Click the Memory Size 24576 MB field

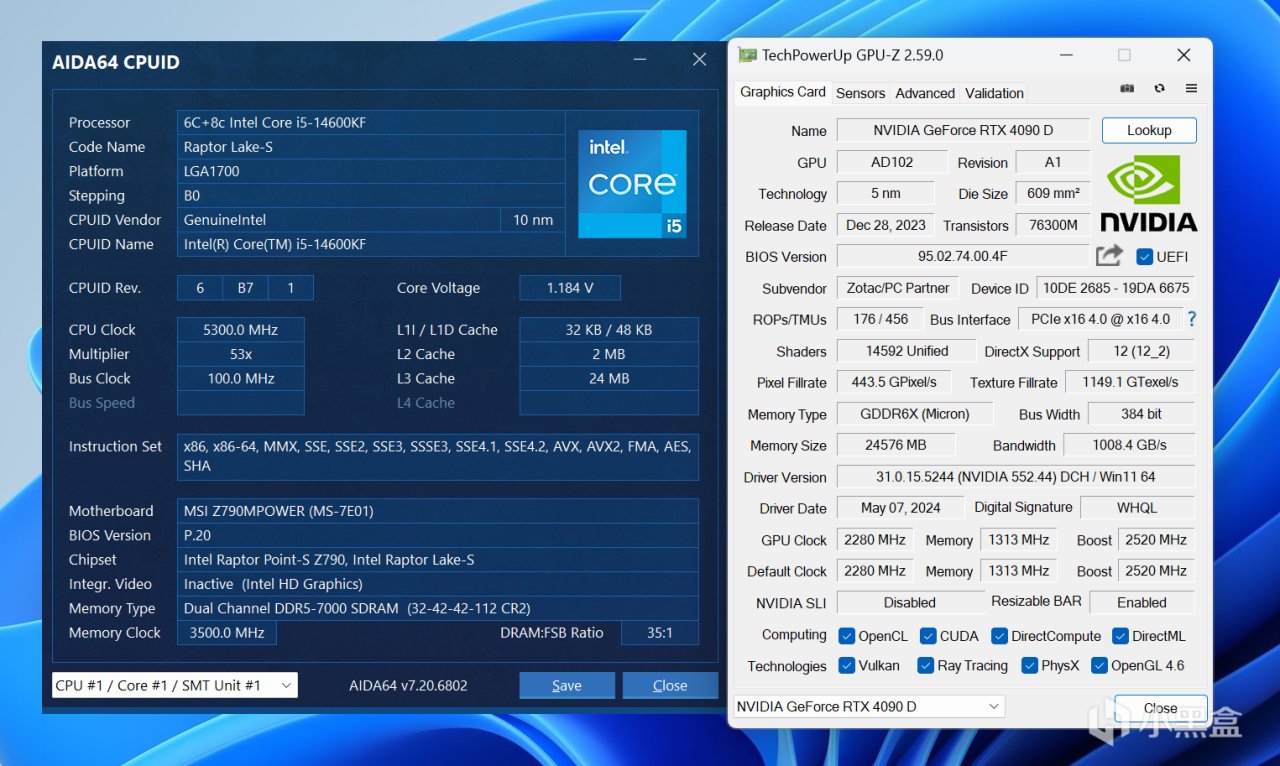click(x=895, y=445)
